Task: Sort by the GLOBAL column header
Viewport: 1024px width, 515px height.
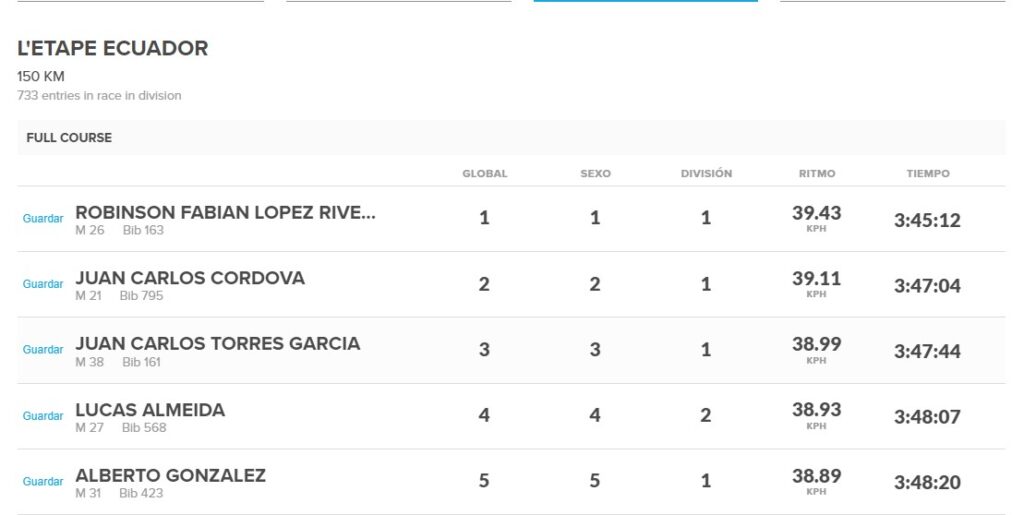Action: tap(485, 174)
